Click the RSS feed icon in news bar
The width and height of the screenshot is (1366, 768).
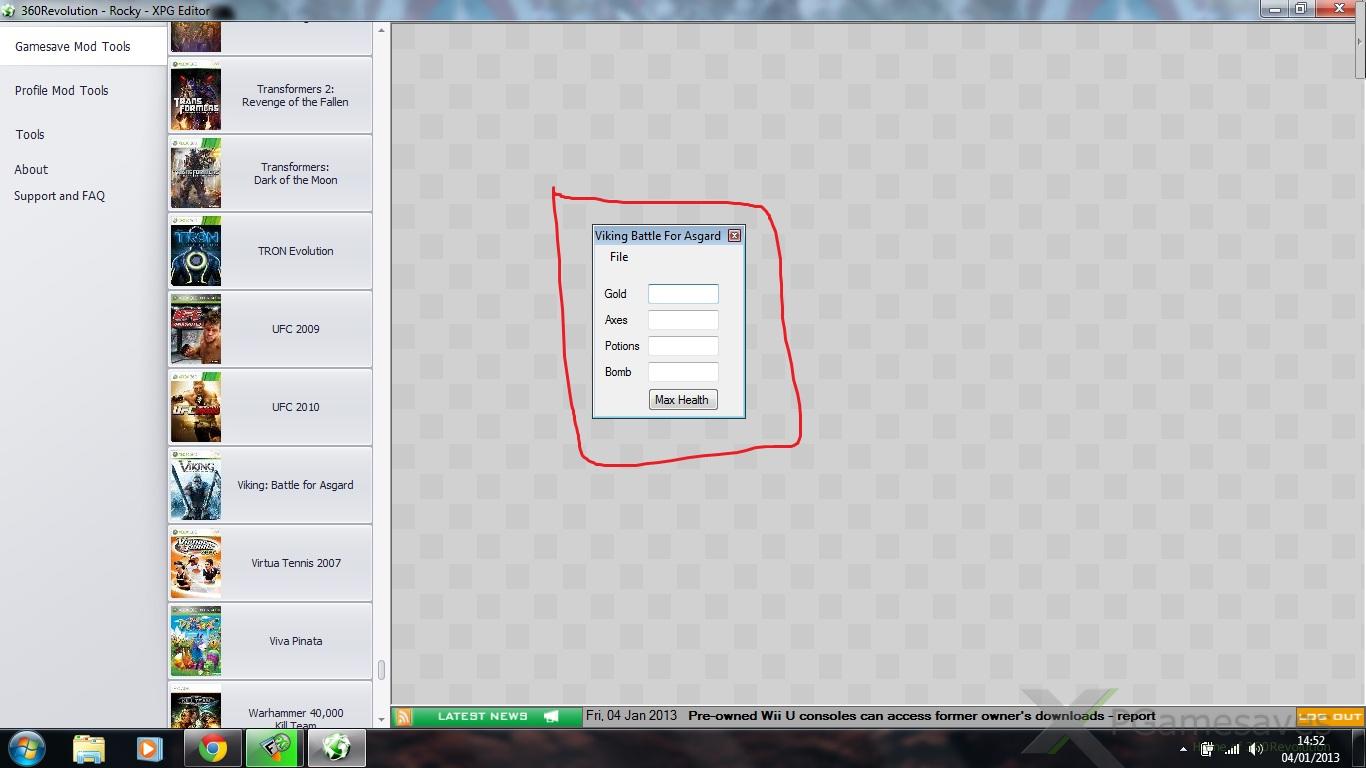tap(403, 717)
